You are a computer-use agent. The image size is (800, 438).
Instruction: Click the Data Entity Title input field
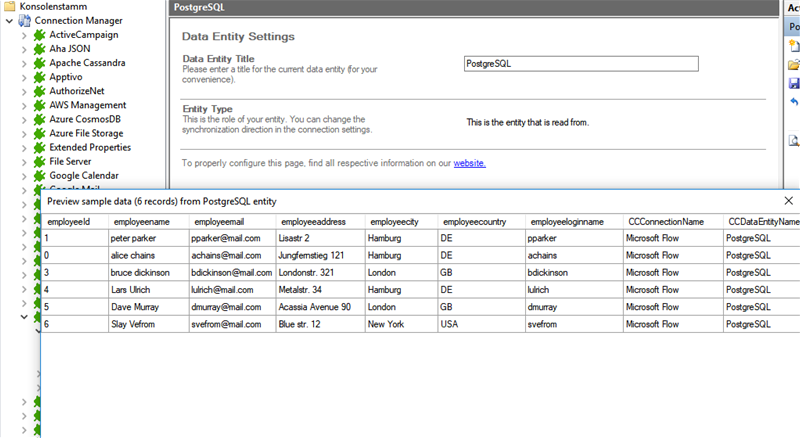click(580, 63)
